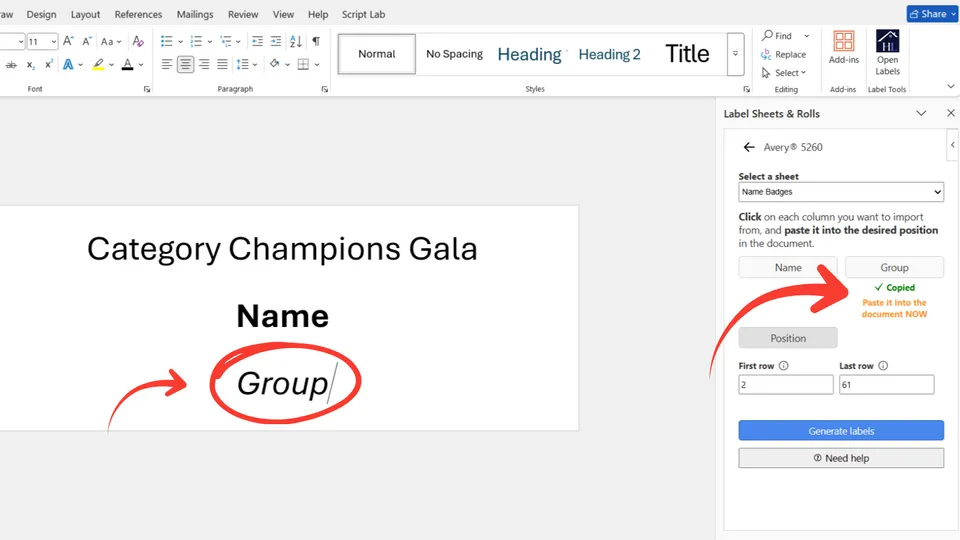
Task: Apply the Heading 2 style
Action: [609, 54]
